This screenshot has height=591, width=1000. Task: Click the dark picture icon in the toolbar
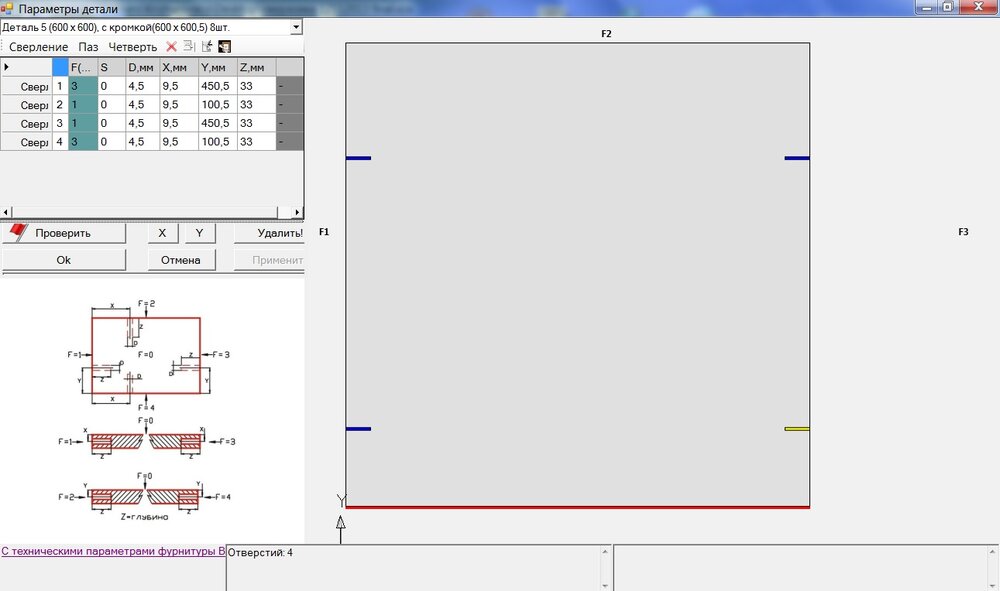[x=224, y=47]
